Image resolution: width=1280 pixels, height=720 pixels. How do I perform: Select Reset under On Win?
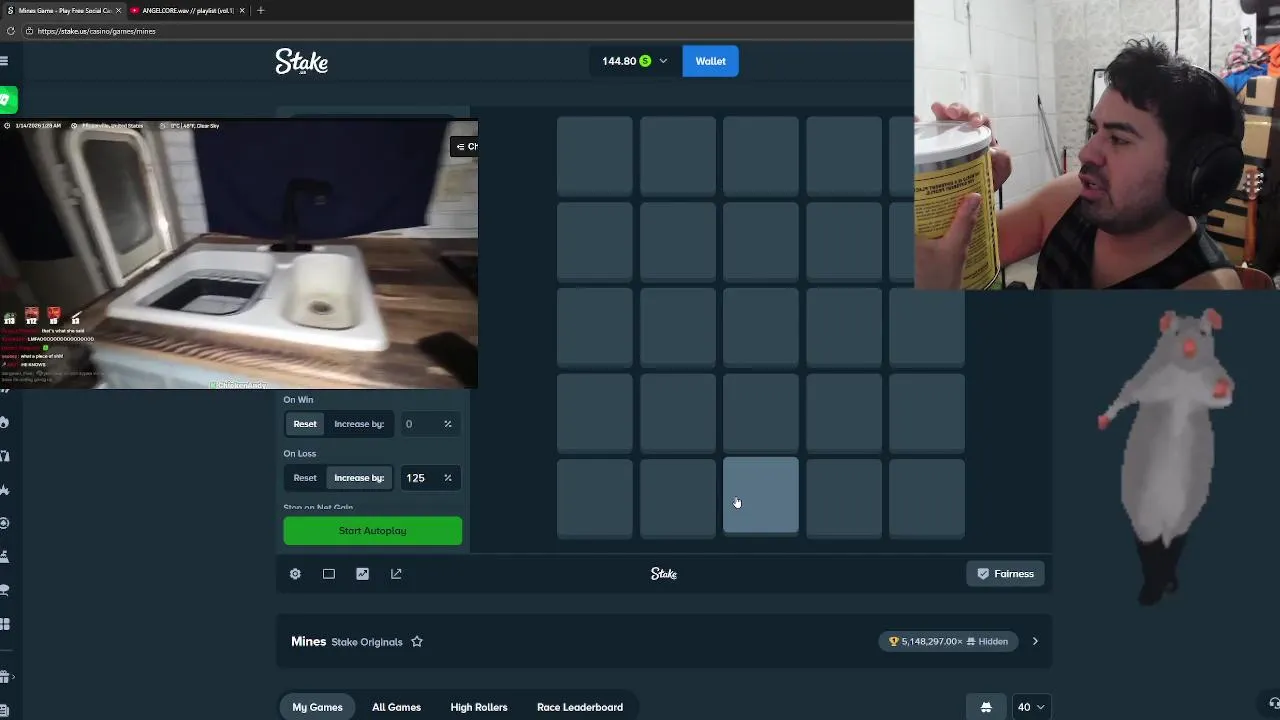click(305, 424)
